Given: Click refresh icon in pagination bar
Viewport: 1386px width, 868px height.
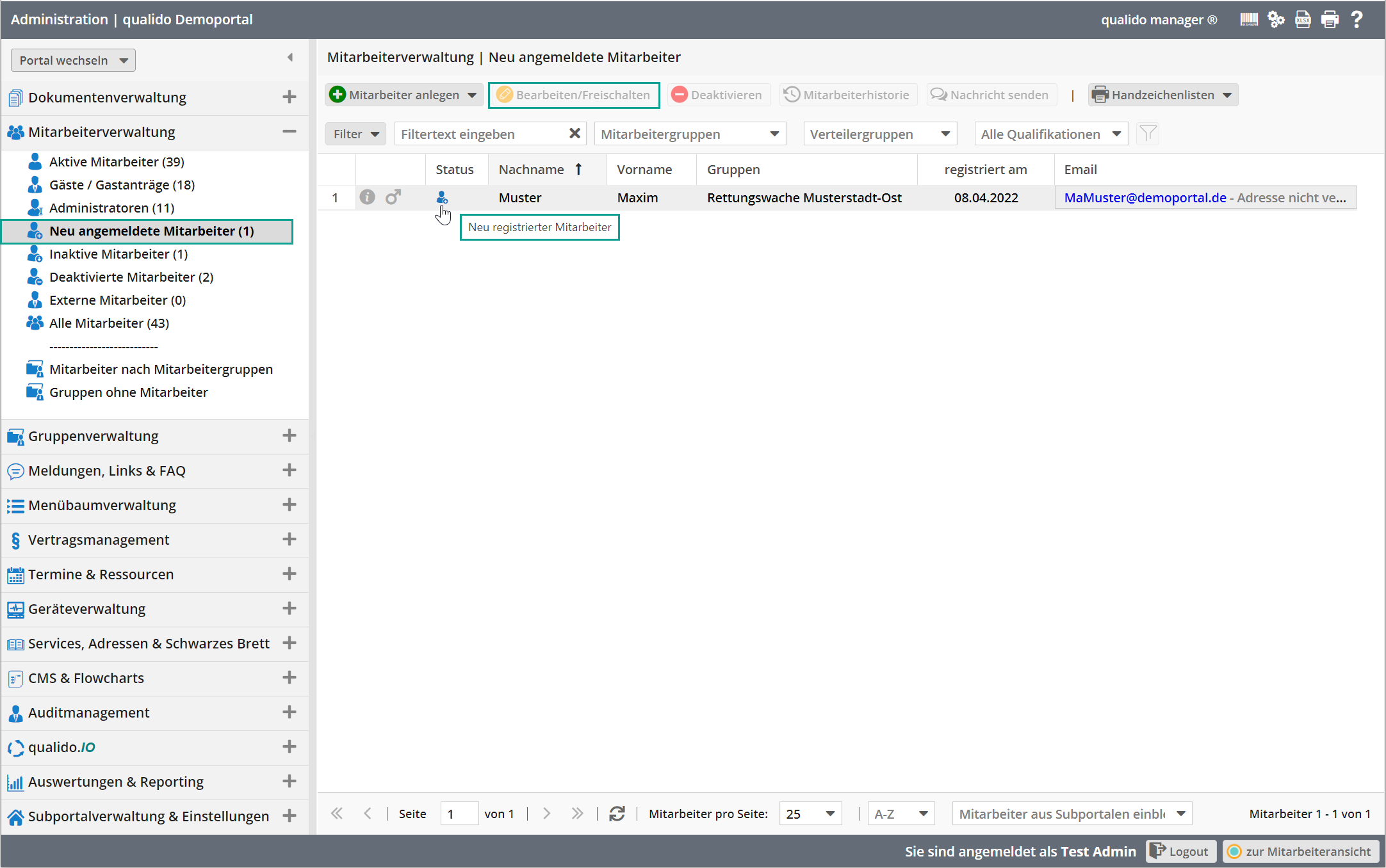Looking at the screenshot, I should click(x=617, y=814).
